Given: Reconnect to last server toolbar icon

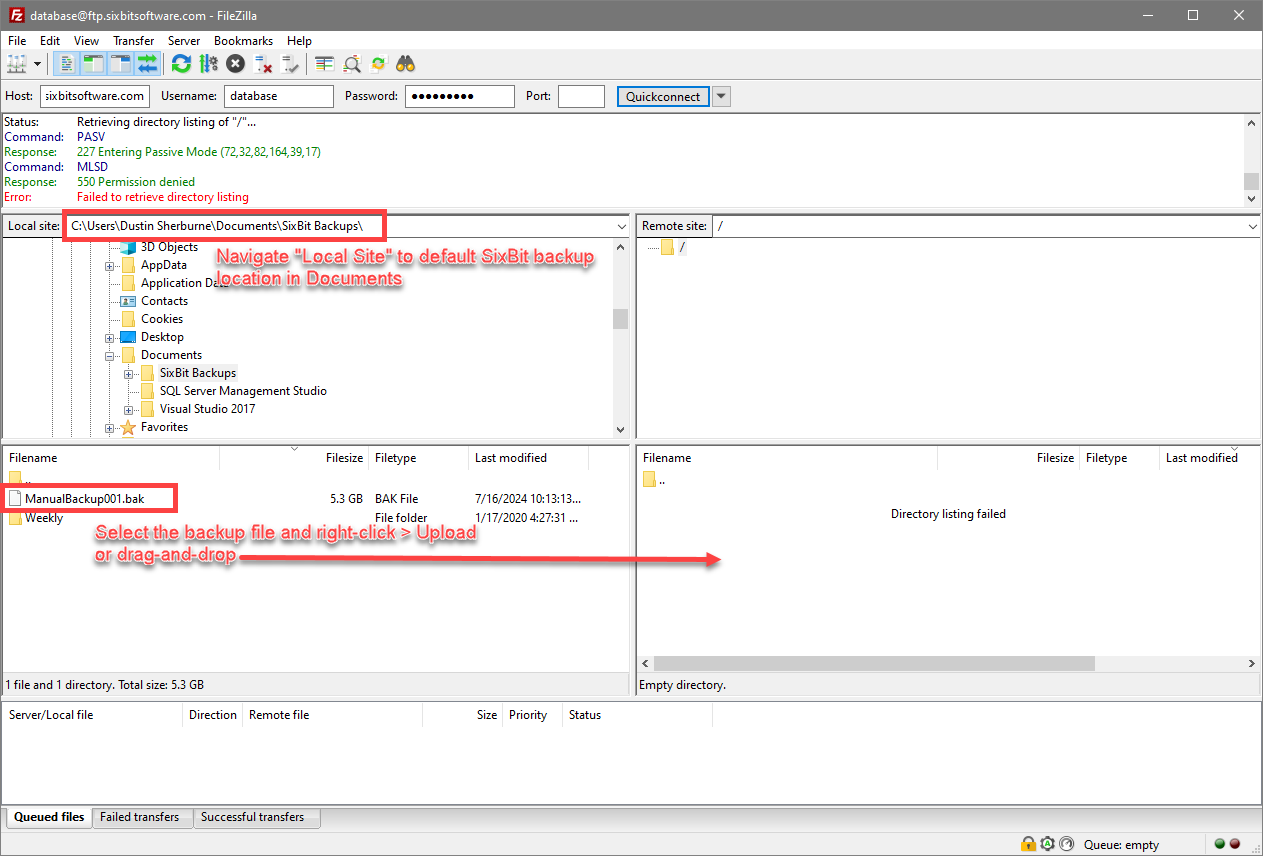Looking at the screenshot, I should (290, 64).
